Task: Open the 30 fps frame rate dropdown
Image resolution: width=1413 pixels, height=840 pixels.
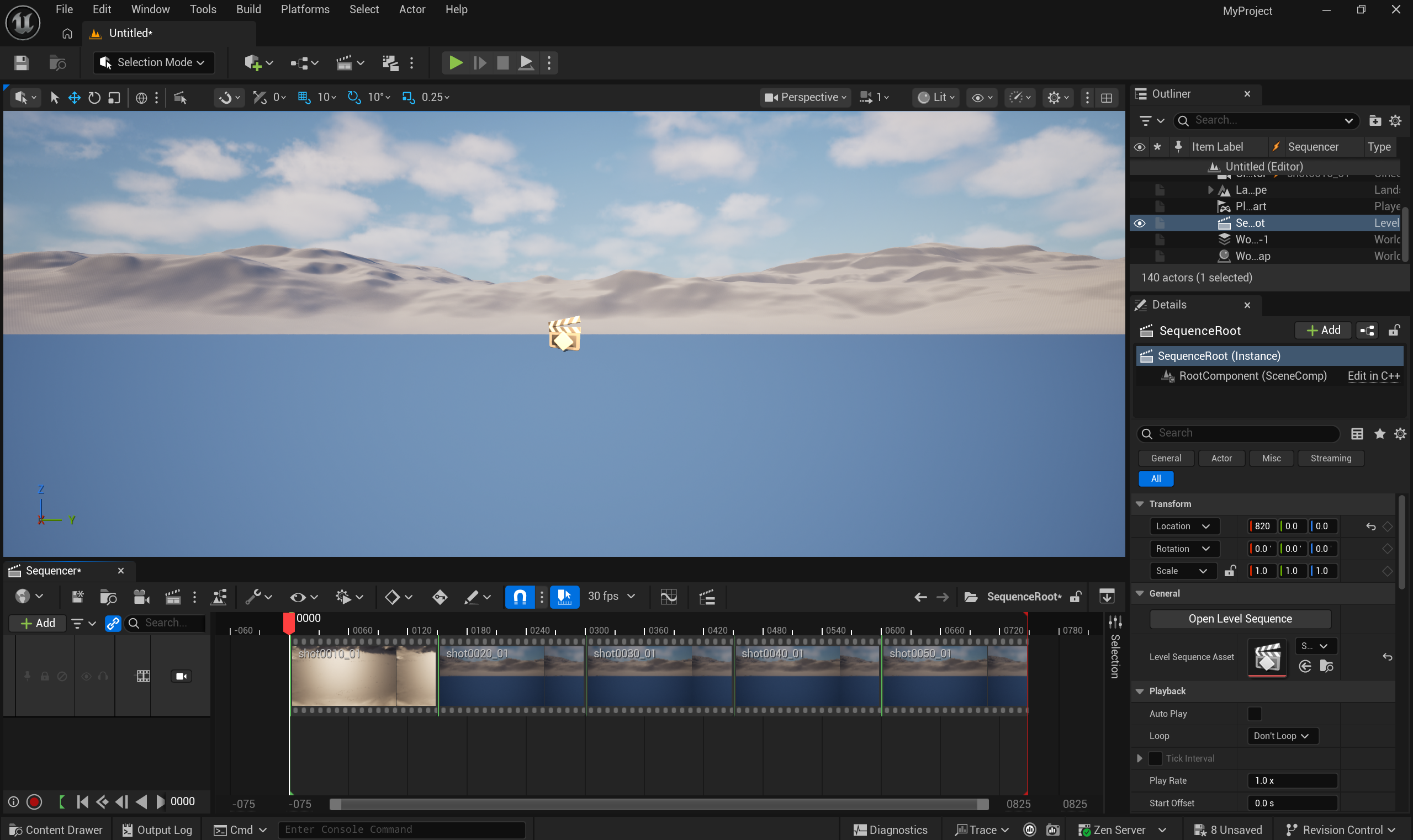Action: point(611,597)
